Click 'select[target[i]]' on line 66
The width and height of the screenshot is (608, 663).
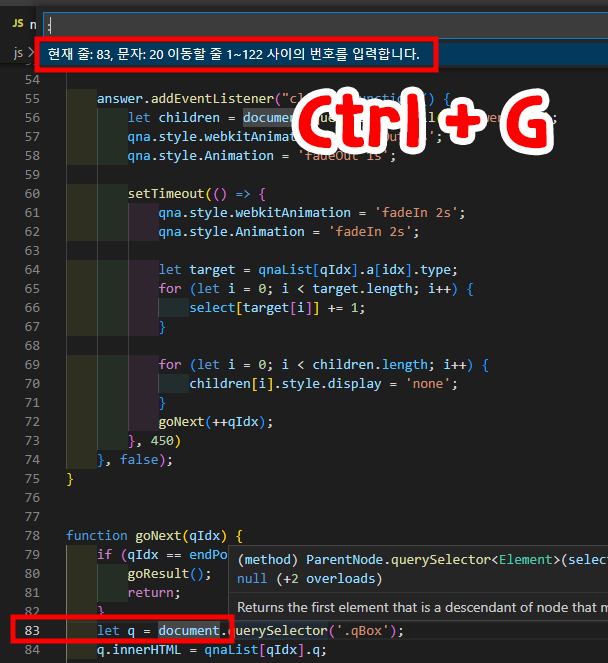(255, 308)
